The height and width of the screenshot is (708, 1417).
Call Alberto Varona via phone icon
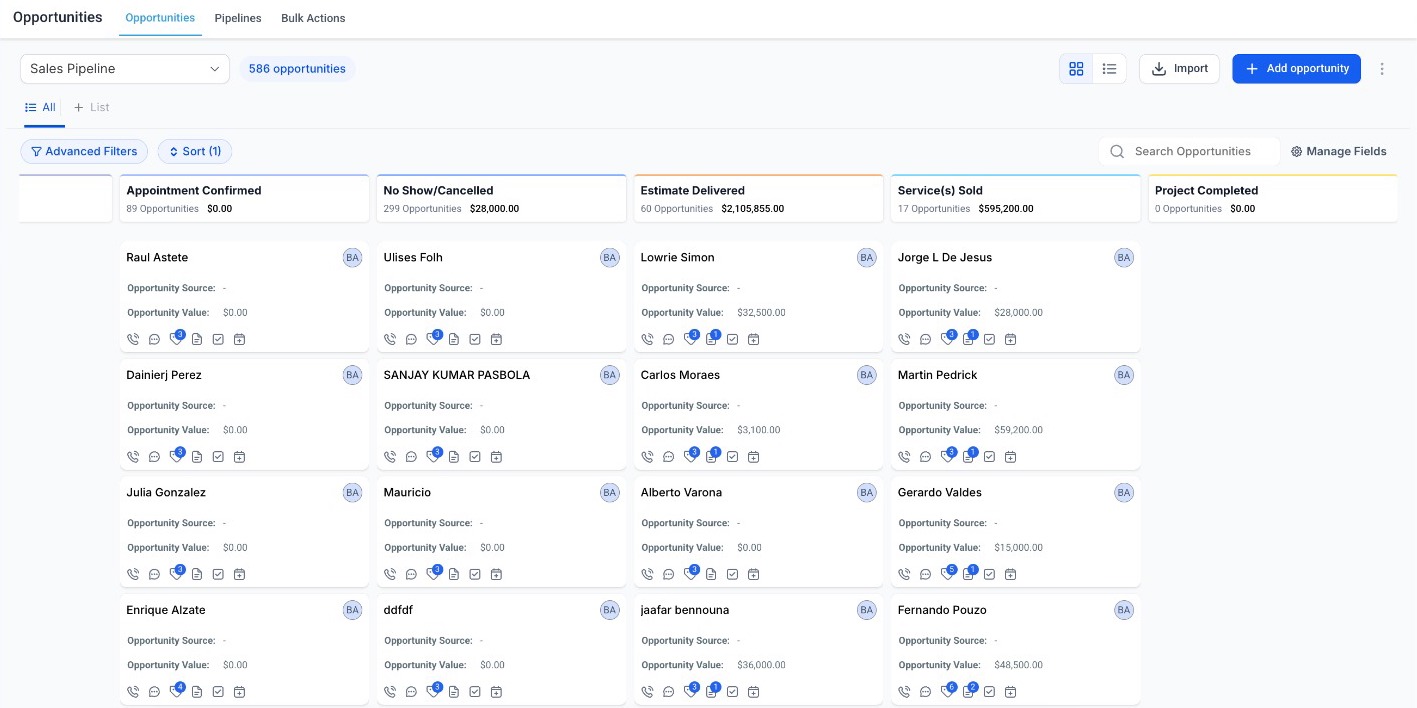point(647,574)
